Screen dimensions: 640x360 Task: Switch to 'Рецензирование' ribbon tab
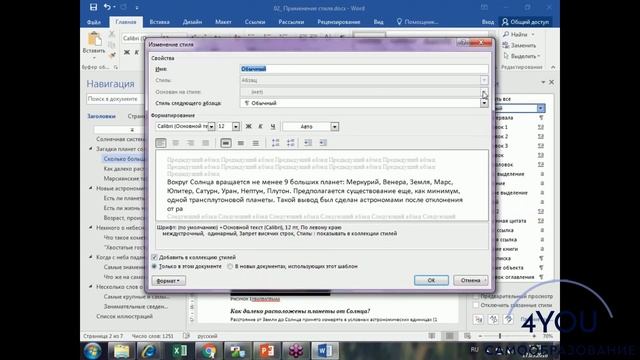click(339, 22)
